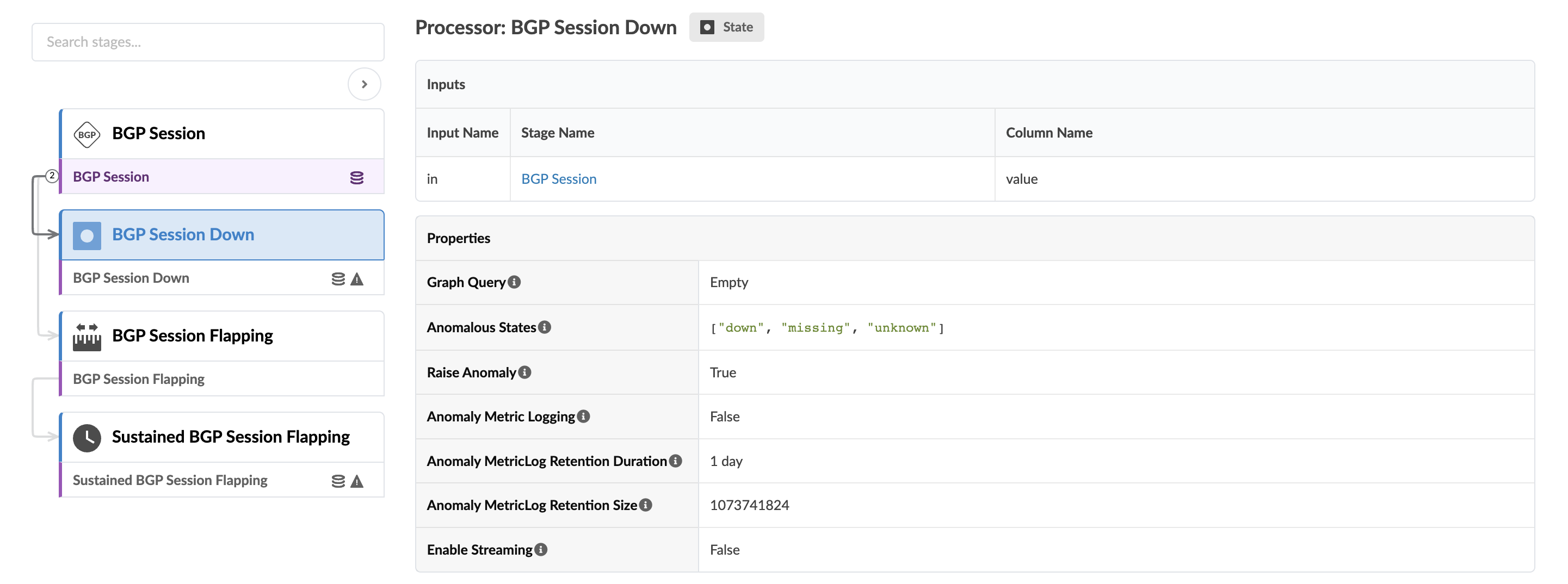
Task: Click the BGP Session Flapping processor icon
Action: 87,337
